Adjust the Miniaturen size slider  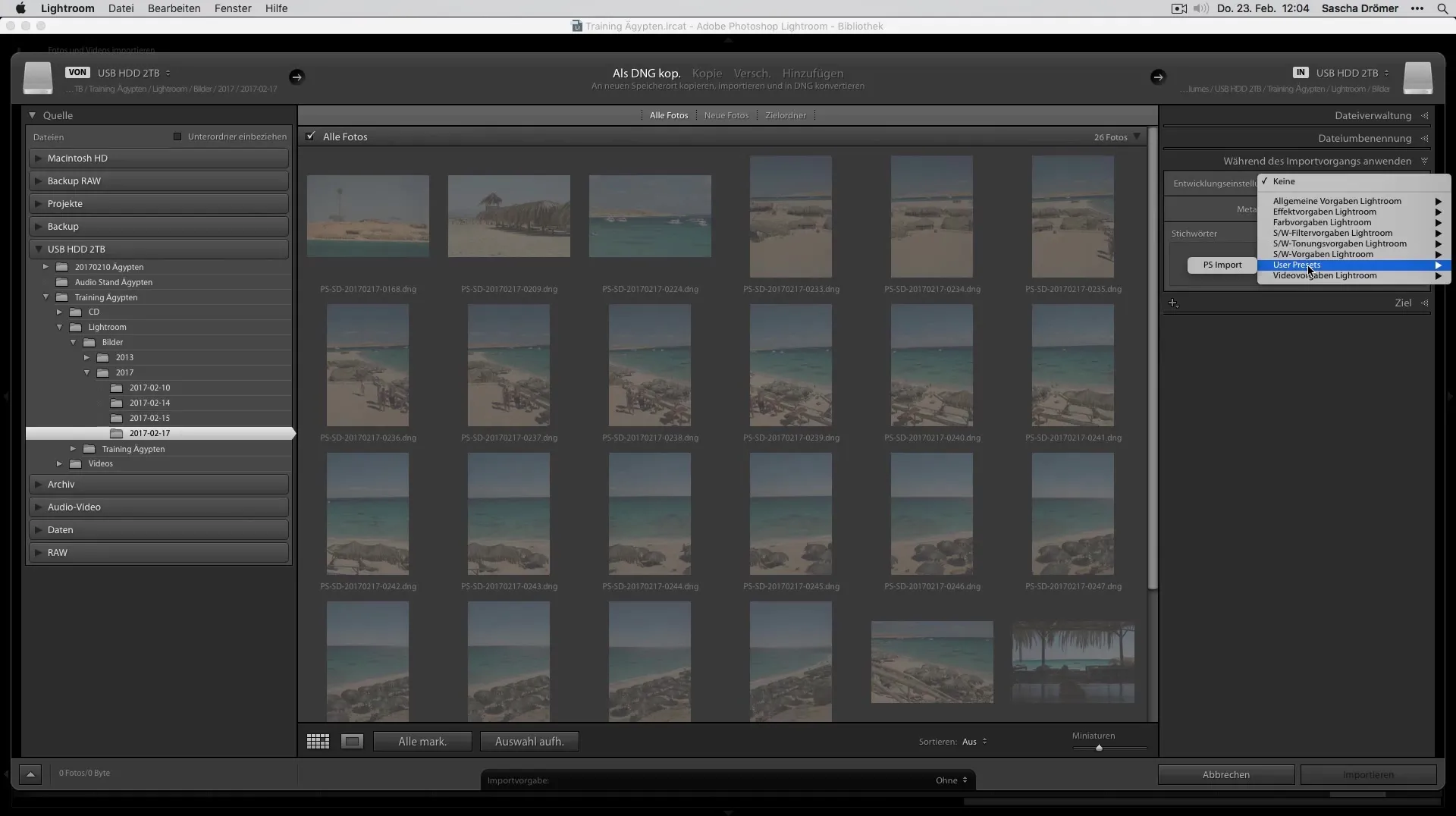(x=1099, y=748)
